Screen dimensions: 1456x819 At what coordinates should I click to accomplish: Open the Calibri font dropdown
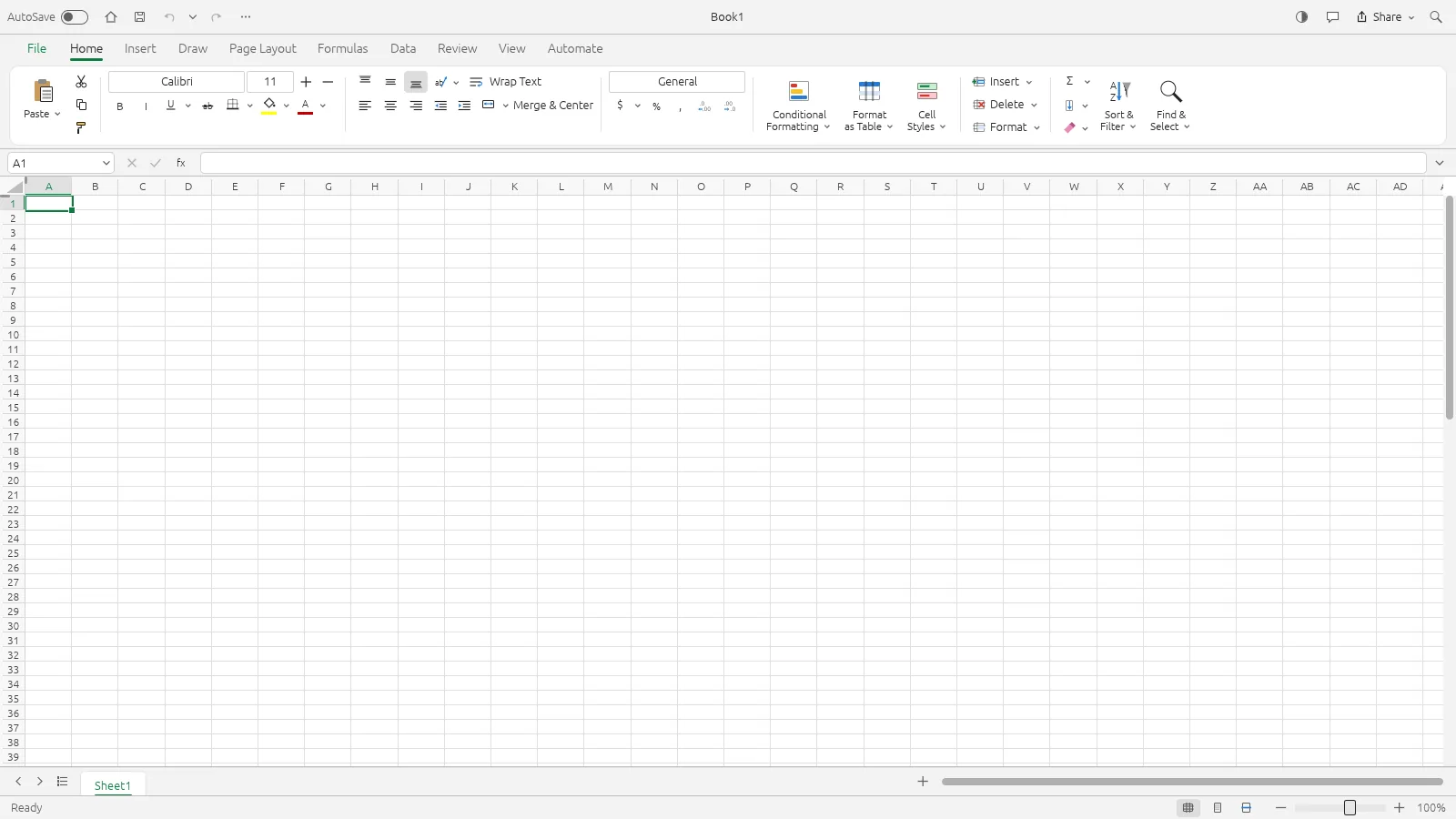tap(177, 82)
